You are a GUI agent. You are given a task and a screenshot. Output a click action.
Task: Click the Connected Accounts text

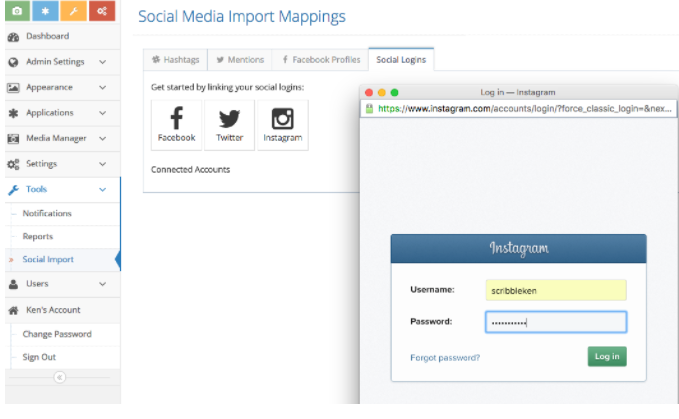191,170
